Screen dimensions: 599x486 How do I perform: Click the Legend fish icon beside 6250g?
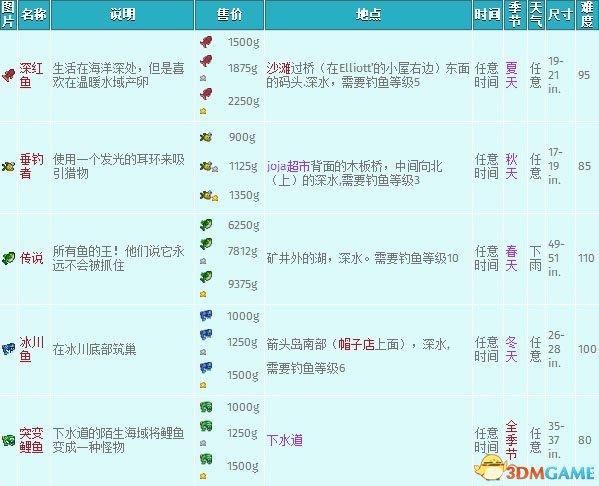206,225
